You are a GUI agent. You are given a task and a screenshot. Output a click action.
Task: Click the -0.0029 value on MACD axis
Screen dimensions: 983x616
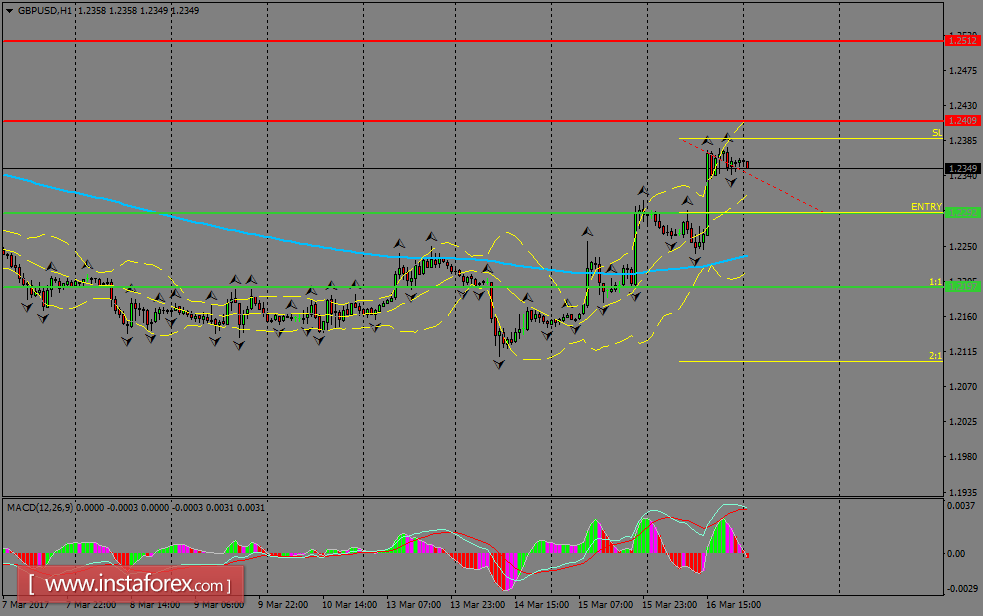pyautogui.click(x=960, y=589)
